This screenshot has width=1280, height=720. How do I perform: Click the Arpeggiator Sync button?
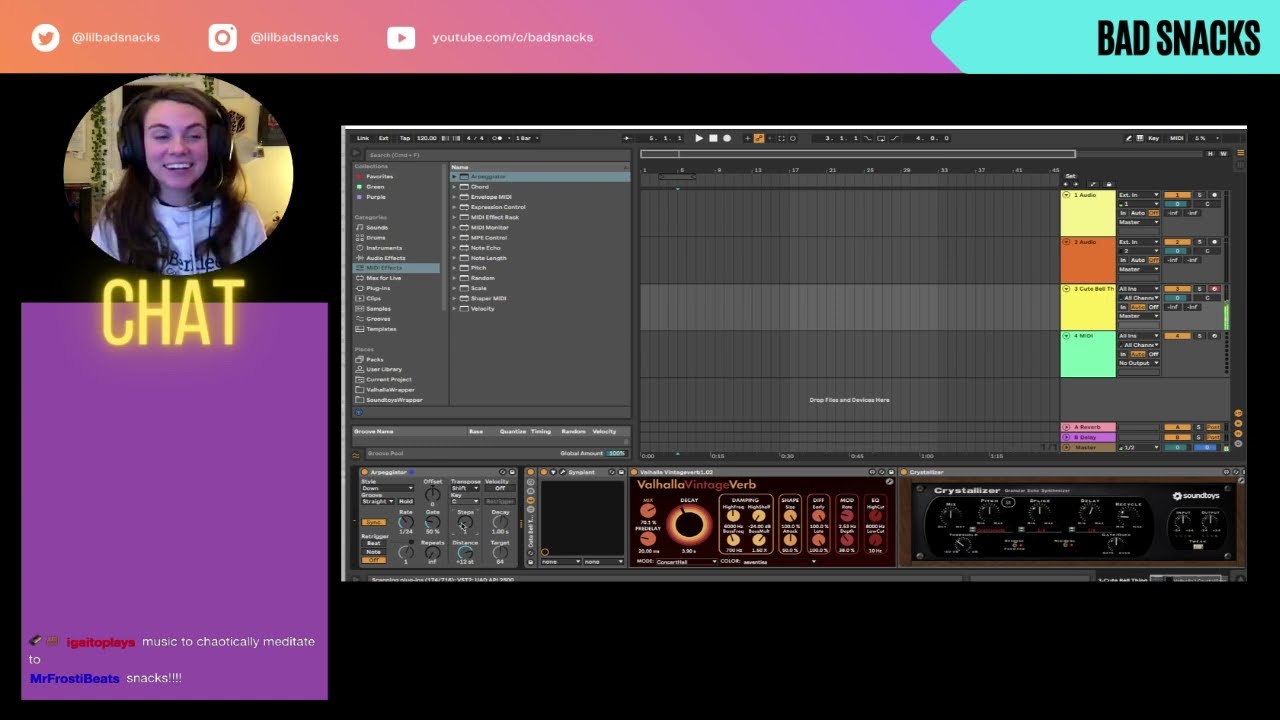click(374, 522)
